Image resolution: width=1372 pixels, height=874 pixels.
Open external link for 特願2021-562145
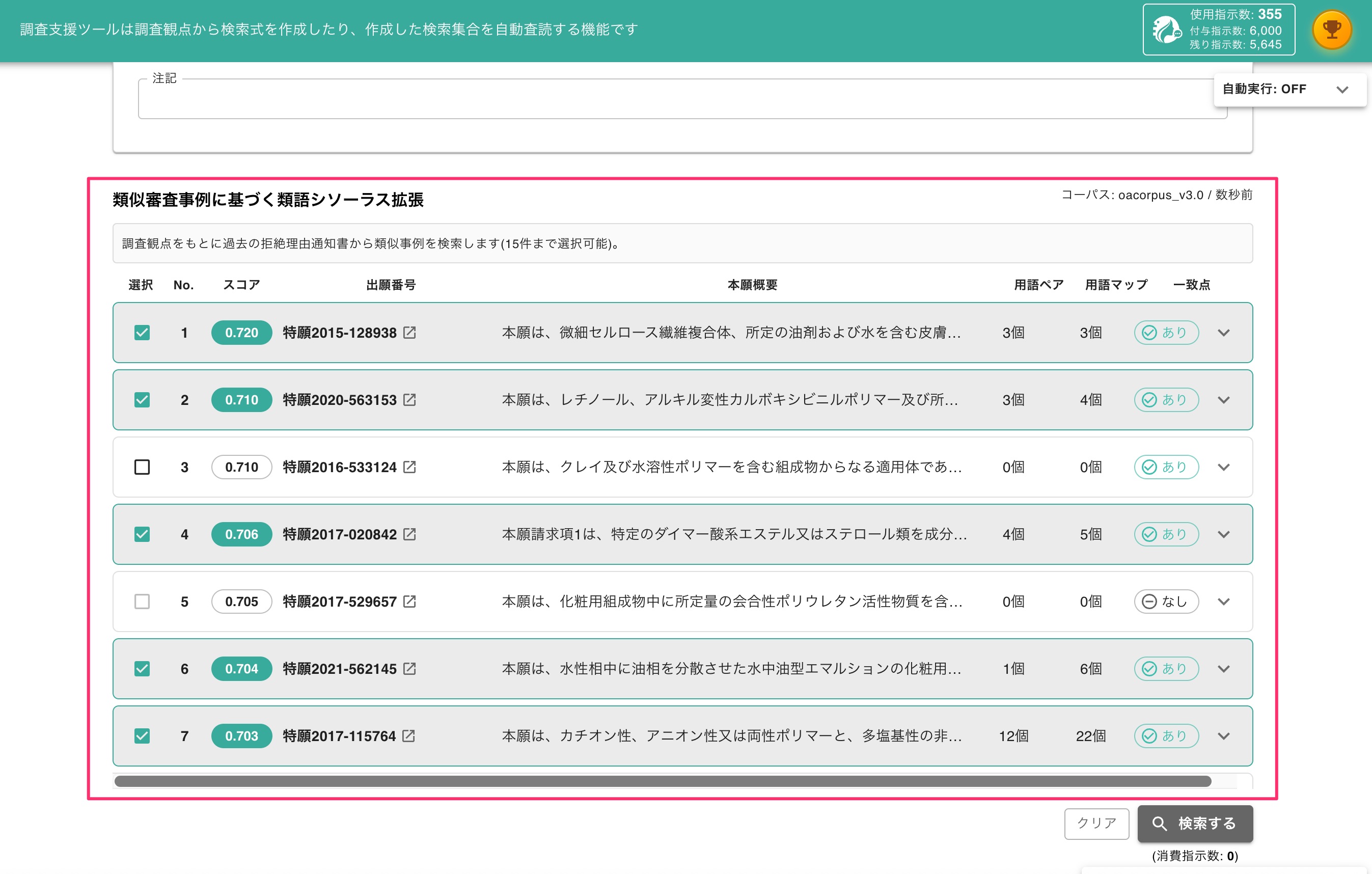pos(409,668)
